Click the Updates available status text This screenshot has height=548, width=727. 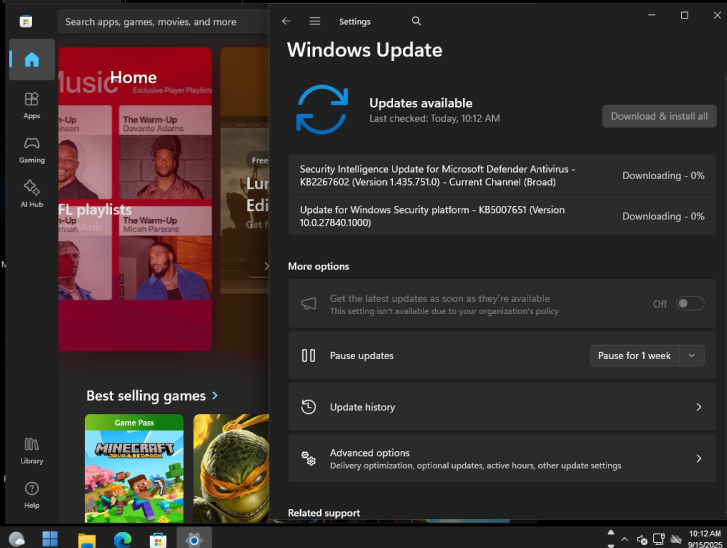click(421, 103)
